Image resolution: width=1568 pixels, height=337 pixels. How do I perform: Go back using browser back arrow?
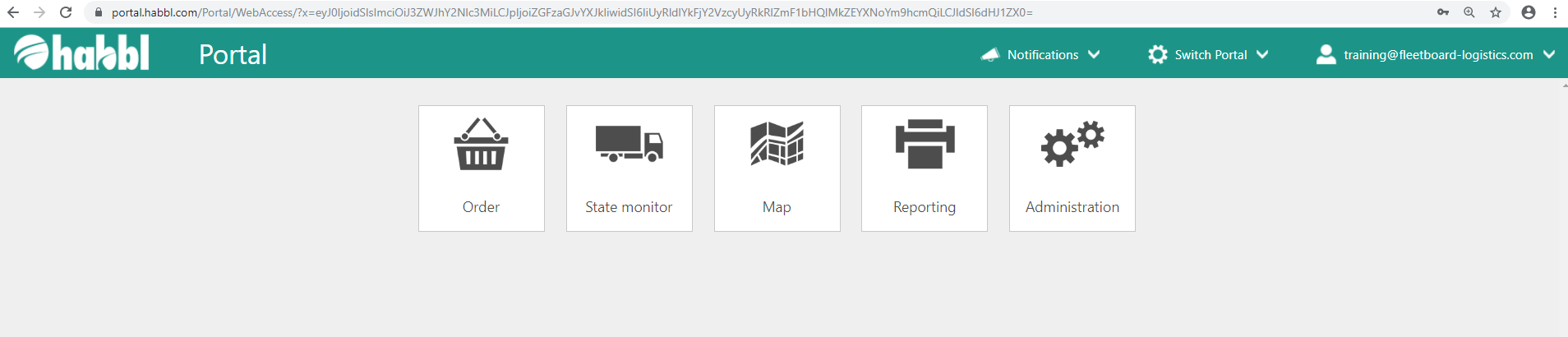click(x=13, y=12)
